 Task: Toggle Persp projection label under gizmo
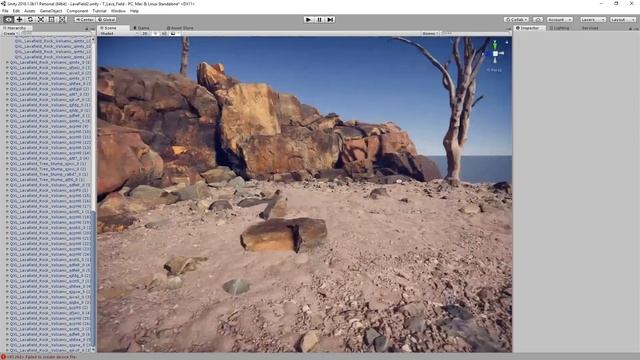click(494, 70)
